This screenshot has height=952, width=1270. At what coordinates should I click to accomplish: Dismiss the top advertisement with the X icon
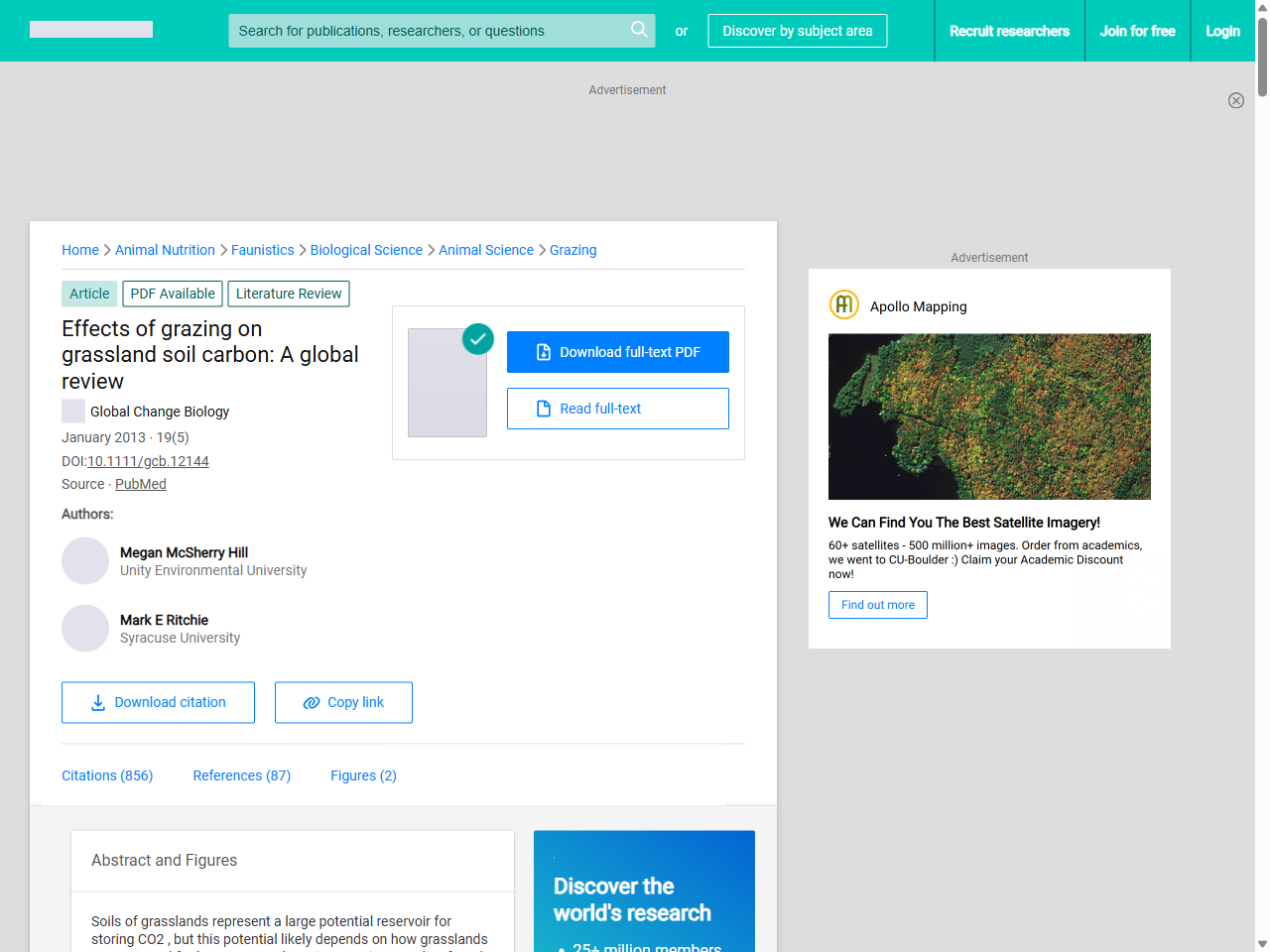(1236, 100)
